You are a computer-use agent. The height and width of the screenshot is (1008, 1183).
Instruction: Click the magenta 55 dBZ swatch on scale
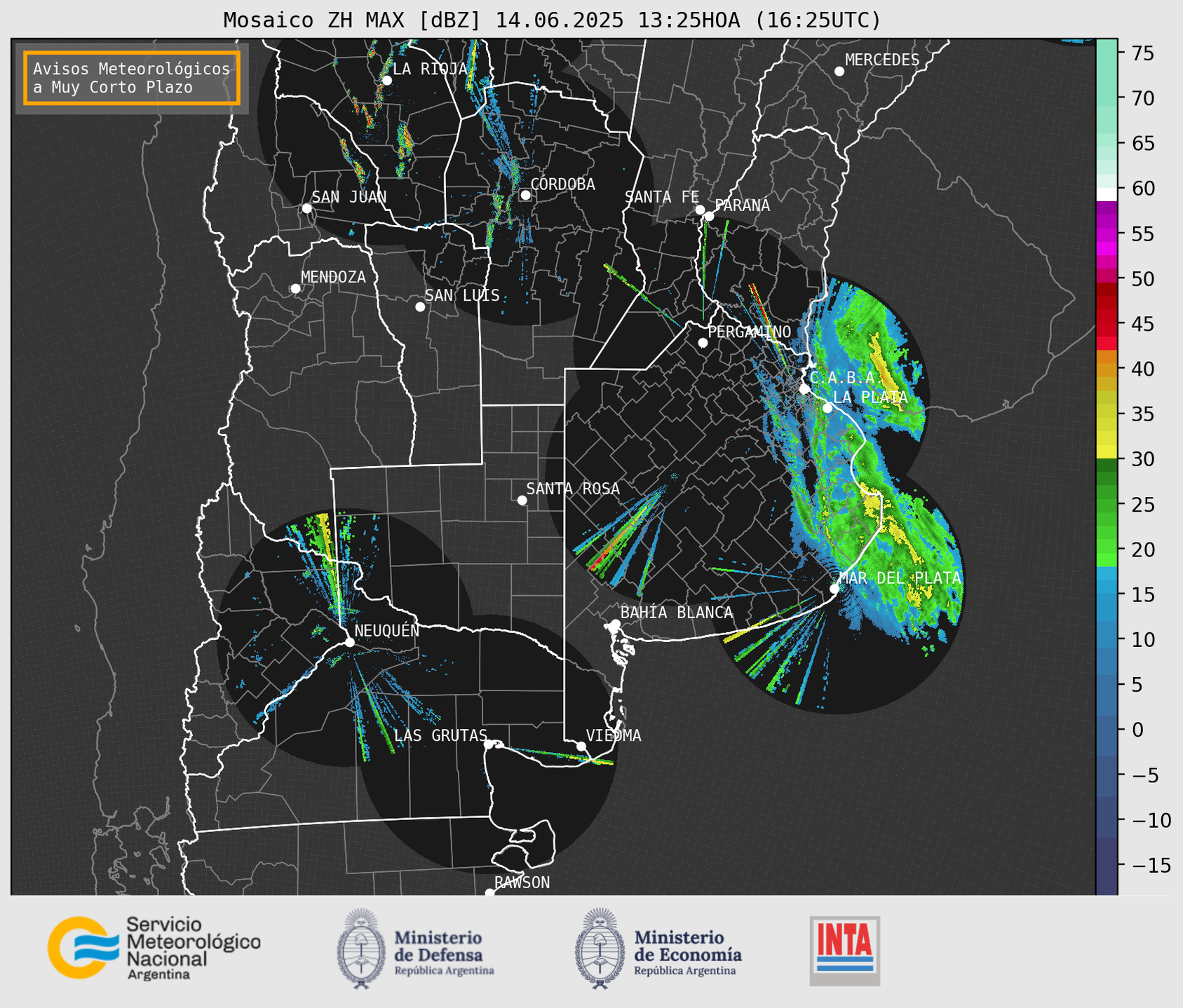1107,235
